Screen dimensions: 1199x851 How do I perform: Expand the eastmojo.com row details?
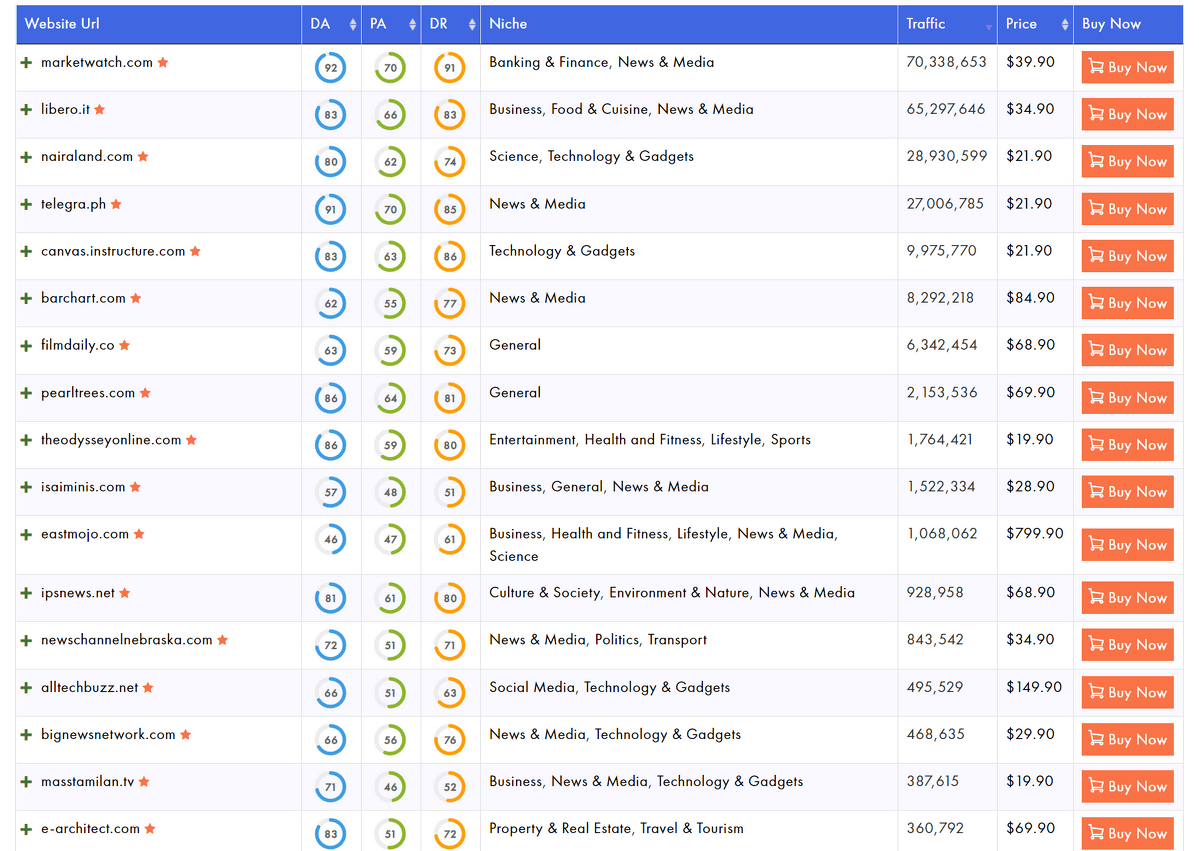pos(26,534)
